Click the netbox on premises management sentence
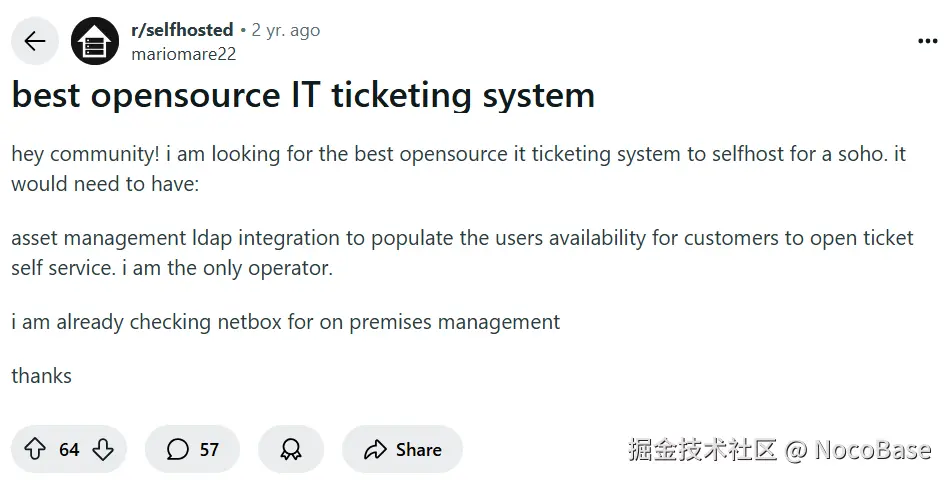 (x=286, y=322)
